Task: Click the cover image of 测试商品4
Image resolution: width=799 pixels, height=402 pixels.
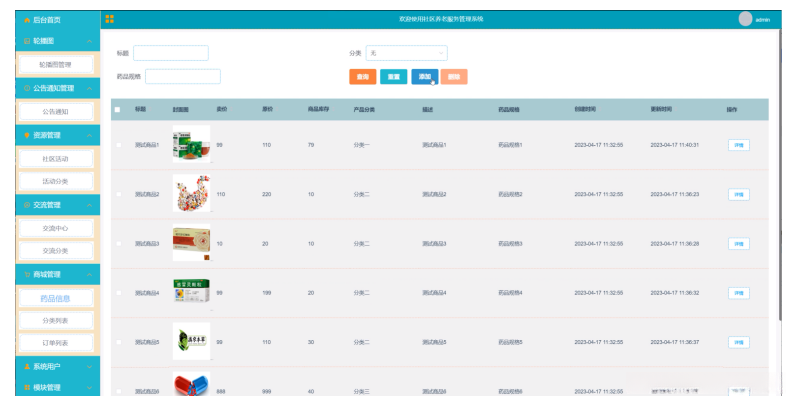Action: [x=192, y=291]
